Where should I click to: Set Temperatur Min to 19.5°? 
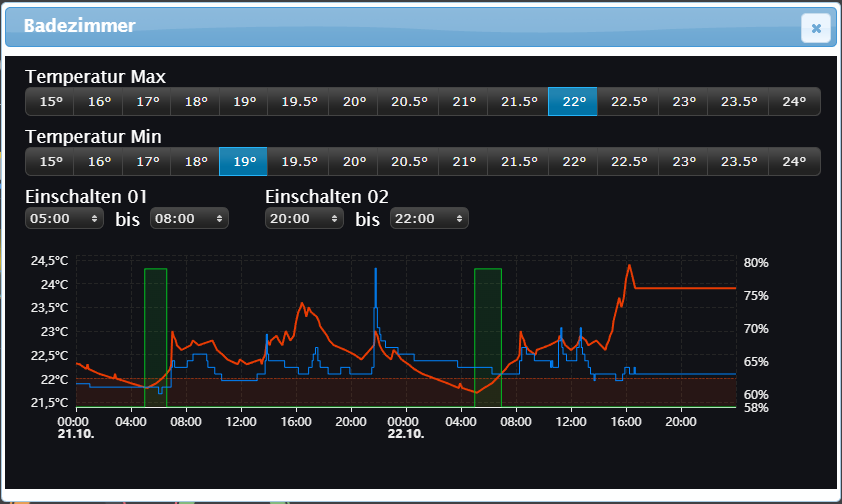pos(298,162)
